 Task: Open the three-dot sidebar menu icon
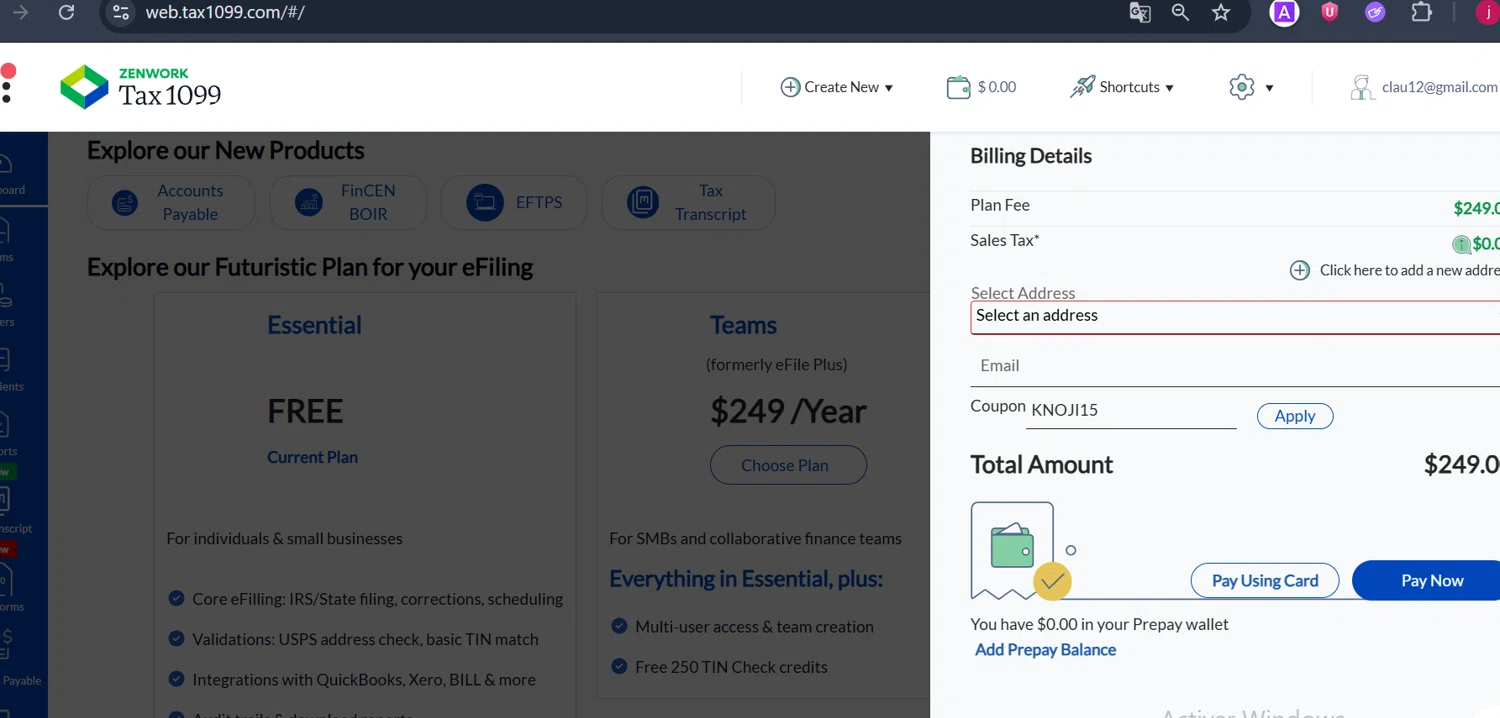coord(7,91)
